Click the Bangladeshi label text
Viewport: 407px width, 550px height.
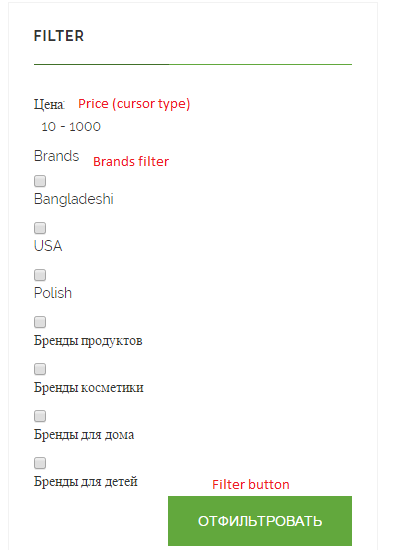tap(74, 199)
